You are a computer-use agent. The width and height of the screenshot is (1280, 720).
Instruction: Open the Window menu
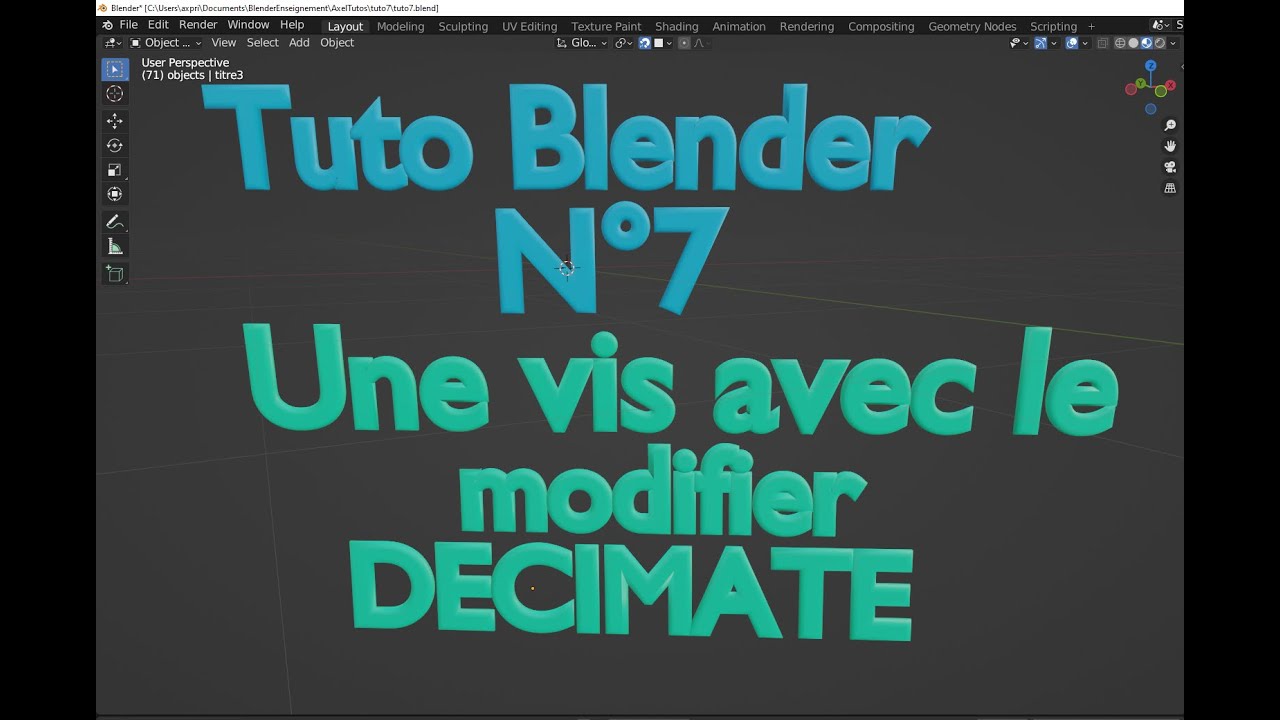[248, 25]
